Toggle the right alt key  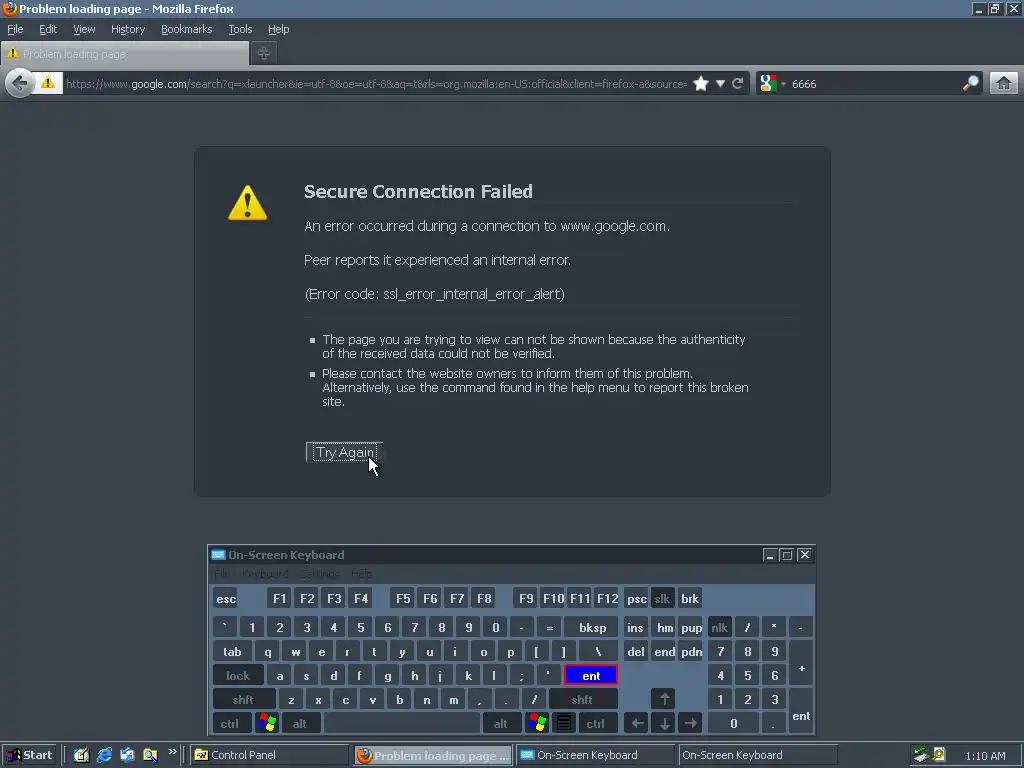click(x=501, y=724)
